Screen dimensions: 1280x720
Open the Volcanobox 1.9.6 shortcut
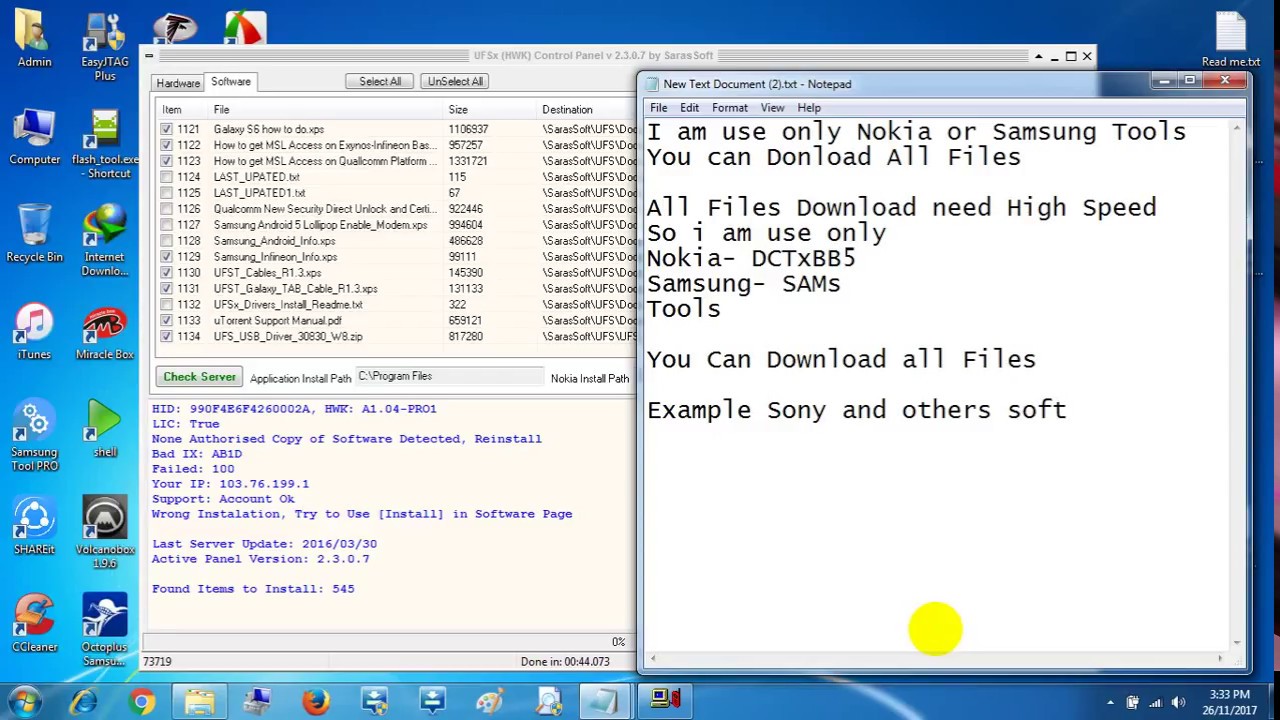pos(105,533)
